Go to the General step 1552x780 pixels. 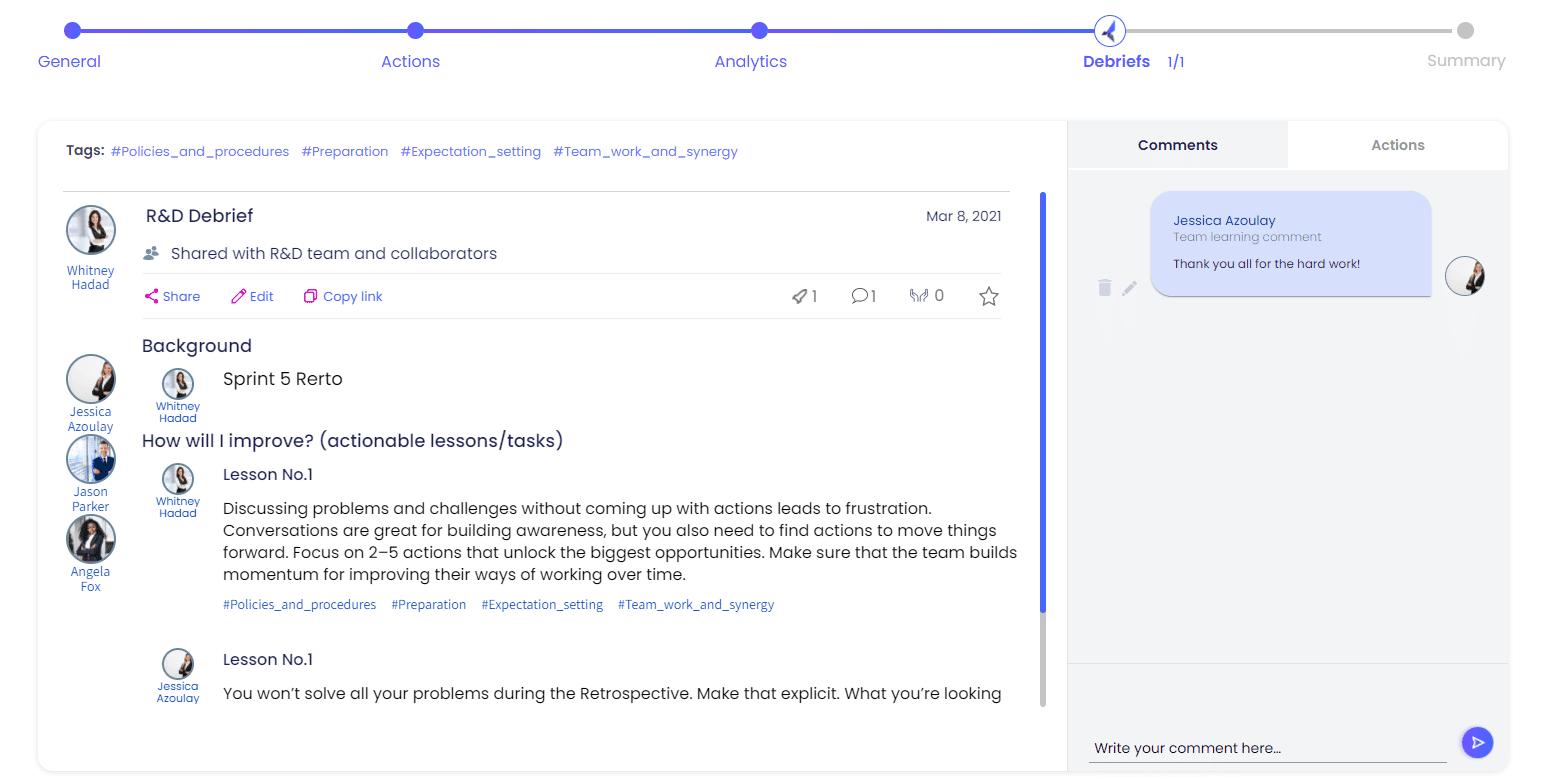(71, 31)
